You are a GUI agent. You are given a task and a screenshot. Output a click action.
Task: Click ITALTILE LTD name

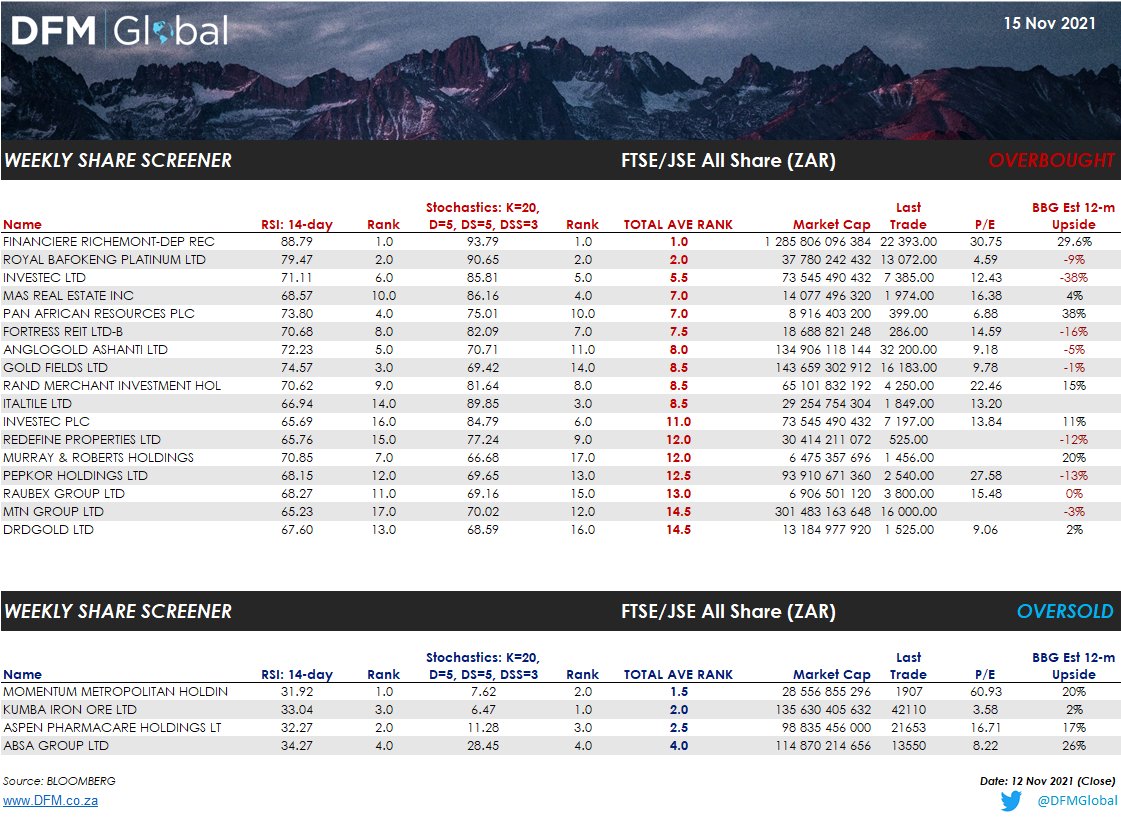[x=37, y=403]
